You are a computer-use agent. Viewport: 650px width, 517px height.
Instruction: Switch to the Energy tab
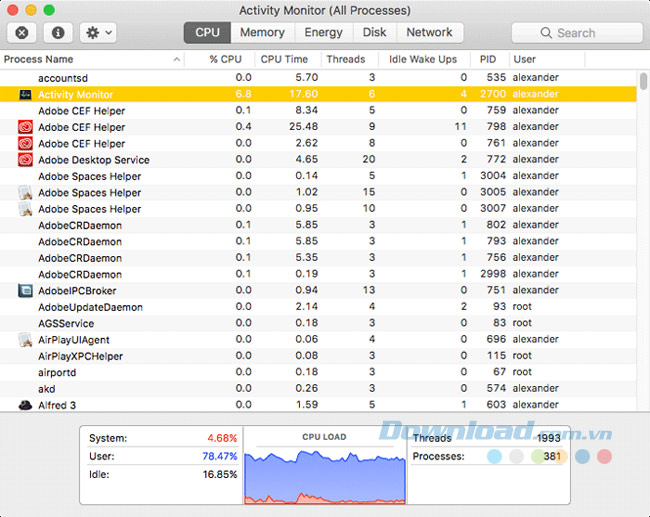(323, 32)
